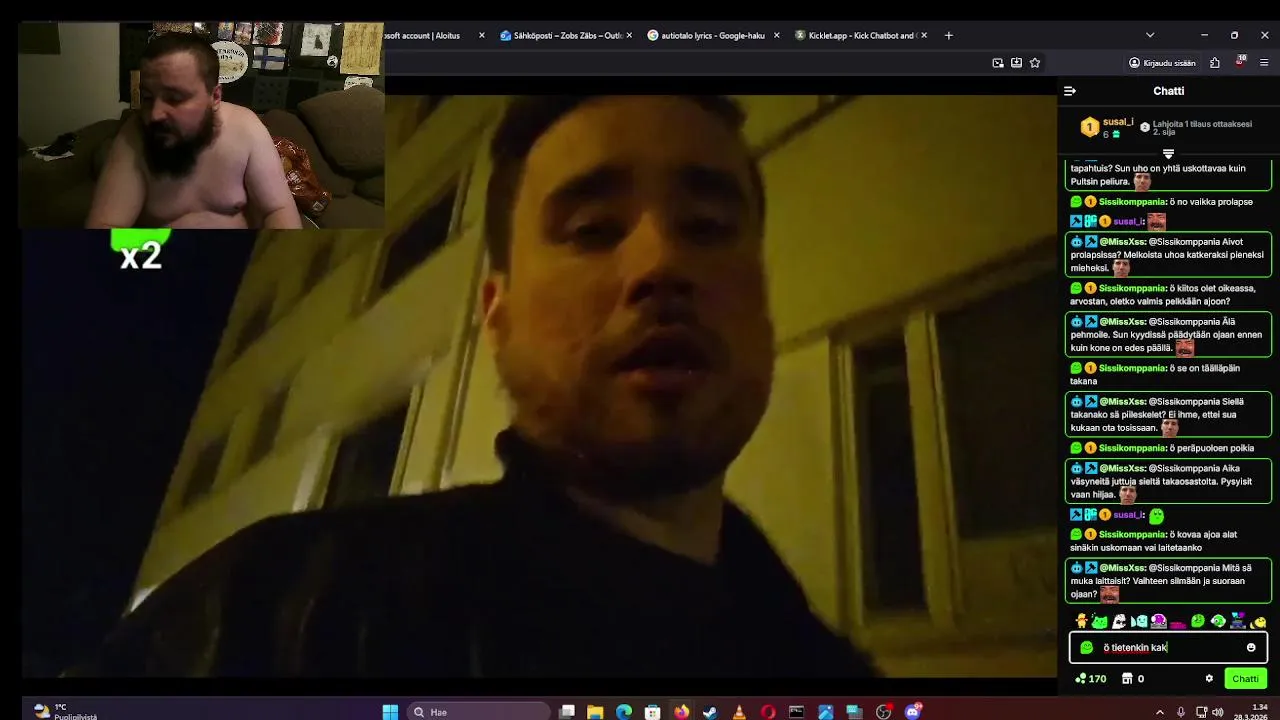The height and width of the screenshot is (720, 1280).
Task: Click the MissXss message about Aivot prolapsissa
Action: coord(1168,254)
